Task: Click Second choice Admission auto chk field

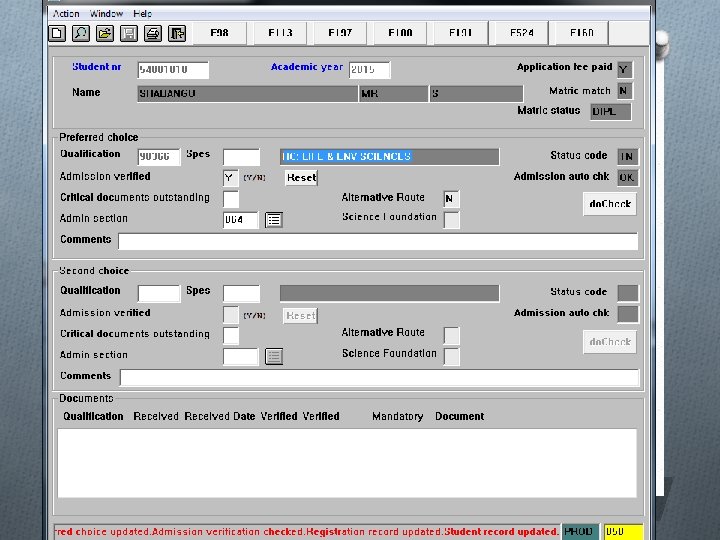Action: [628, 314]
